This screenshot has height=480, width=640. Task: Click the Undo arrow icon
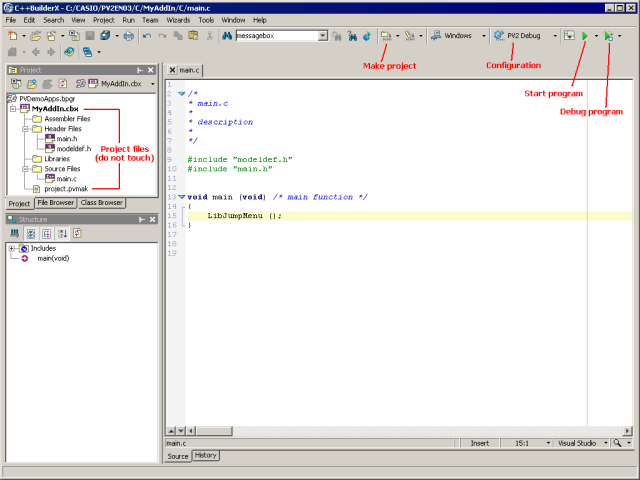pyautogui.click(x=147, y=36)
